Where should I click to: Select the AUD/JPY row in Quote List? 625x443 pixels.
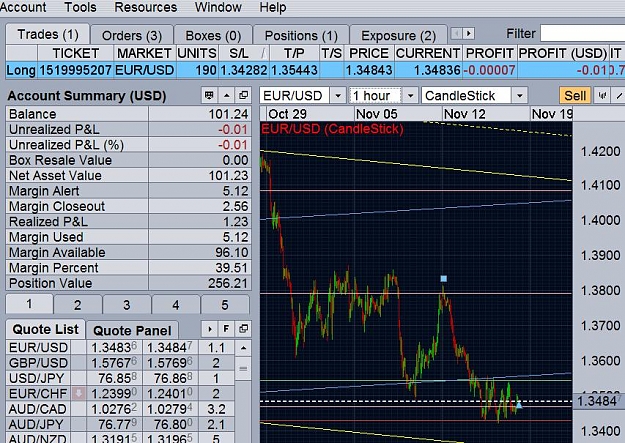(120, 424)
